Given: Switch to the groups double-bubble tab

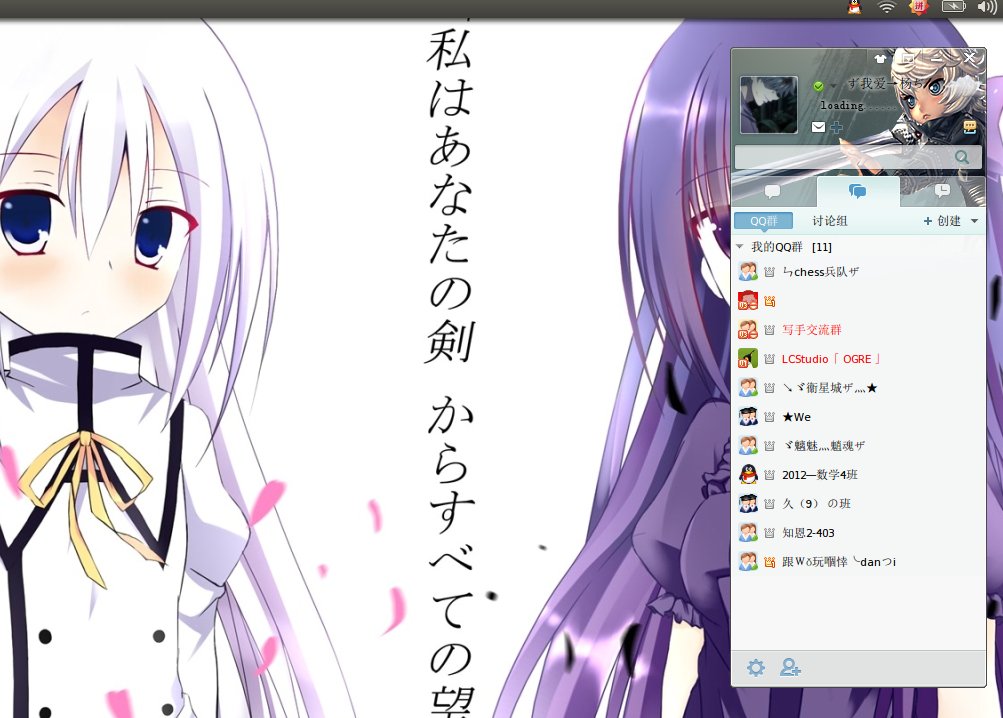Looking at the screenshot, I should coord(857,191).
